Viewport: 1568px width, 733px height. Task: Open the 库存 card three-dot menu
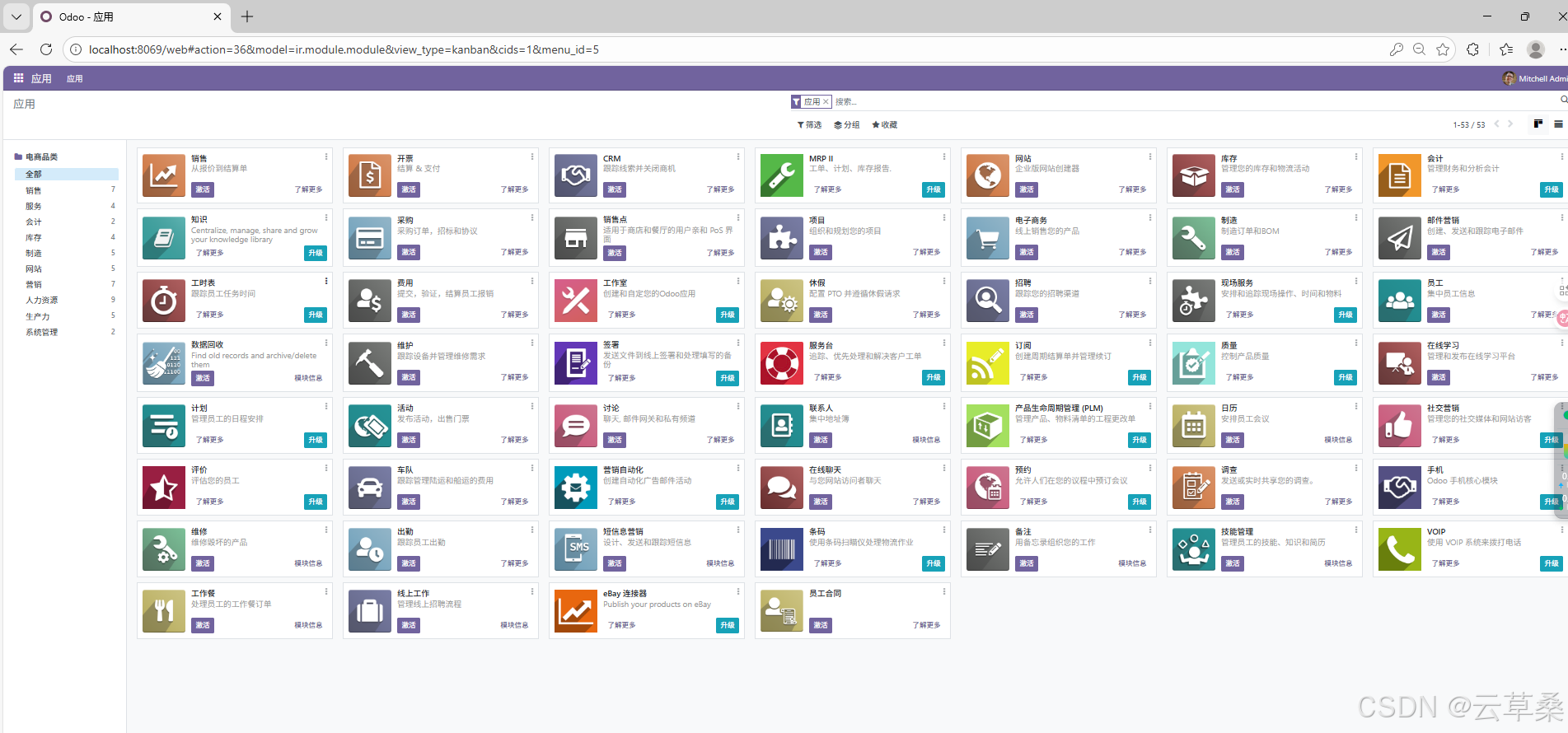click(1356, 156)
